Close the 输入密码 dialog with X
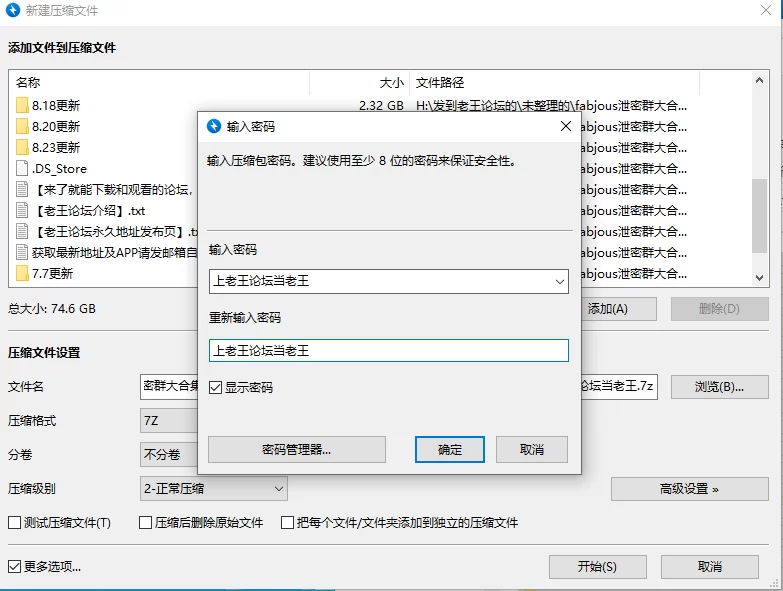783x591 pixels. (x=566, y=126)
